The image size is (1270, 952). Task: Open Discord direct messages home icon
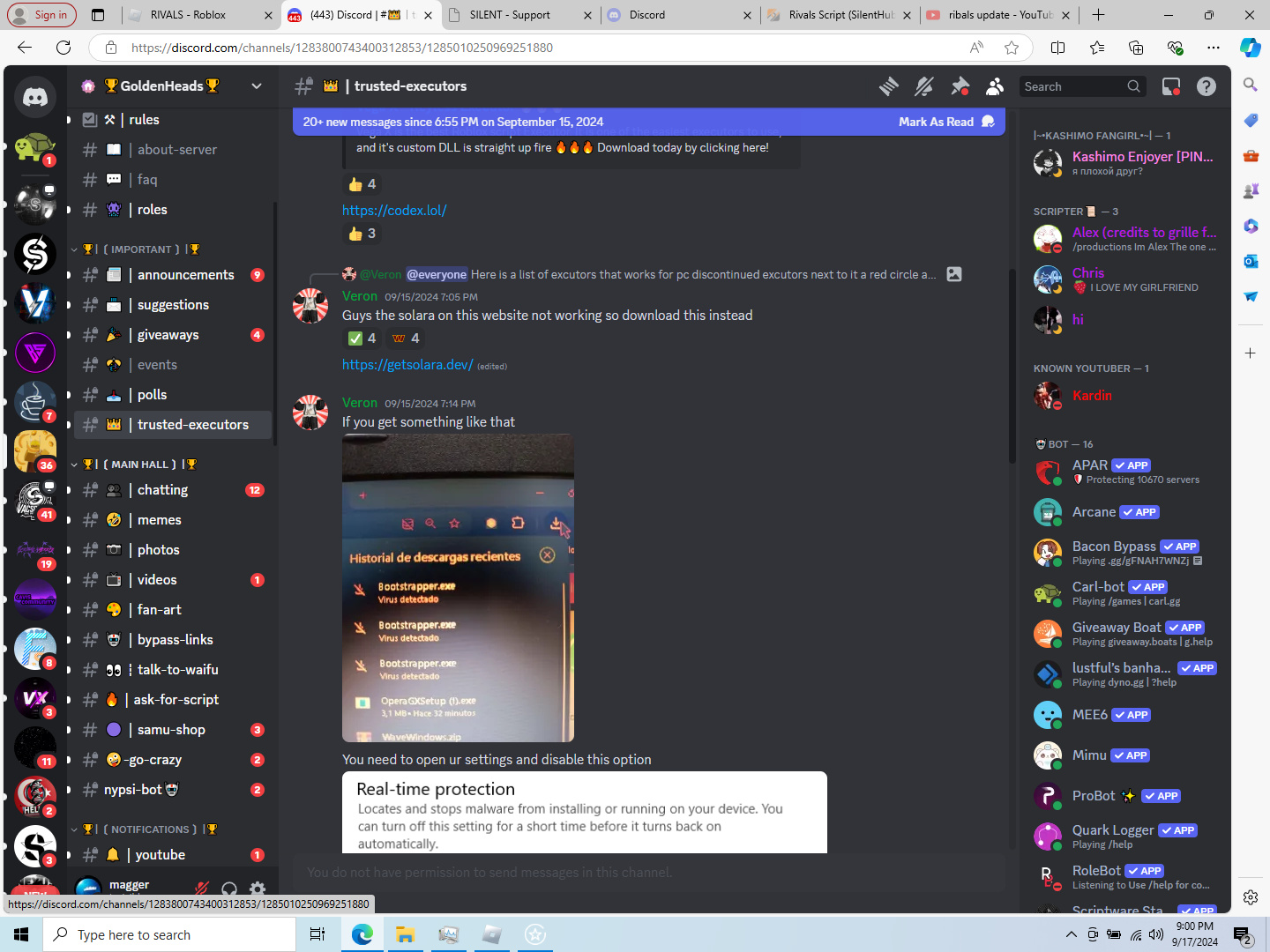click(35, 97)
